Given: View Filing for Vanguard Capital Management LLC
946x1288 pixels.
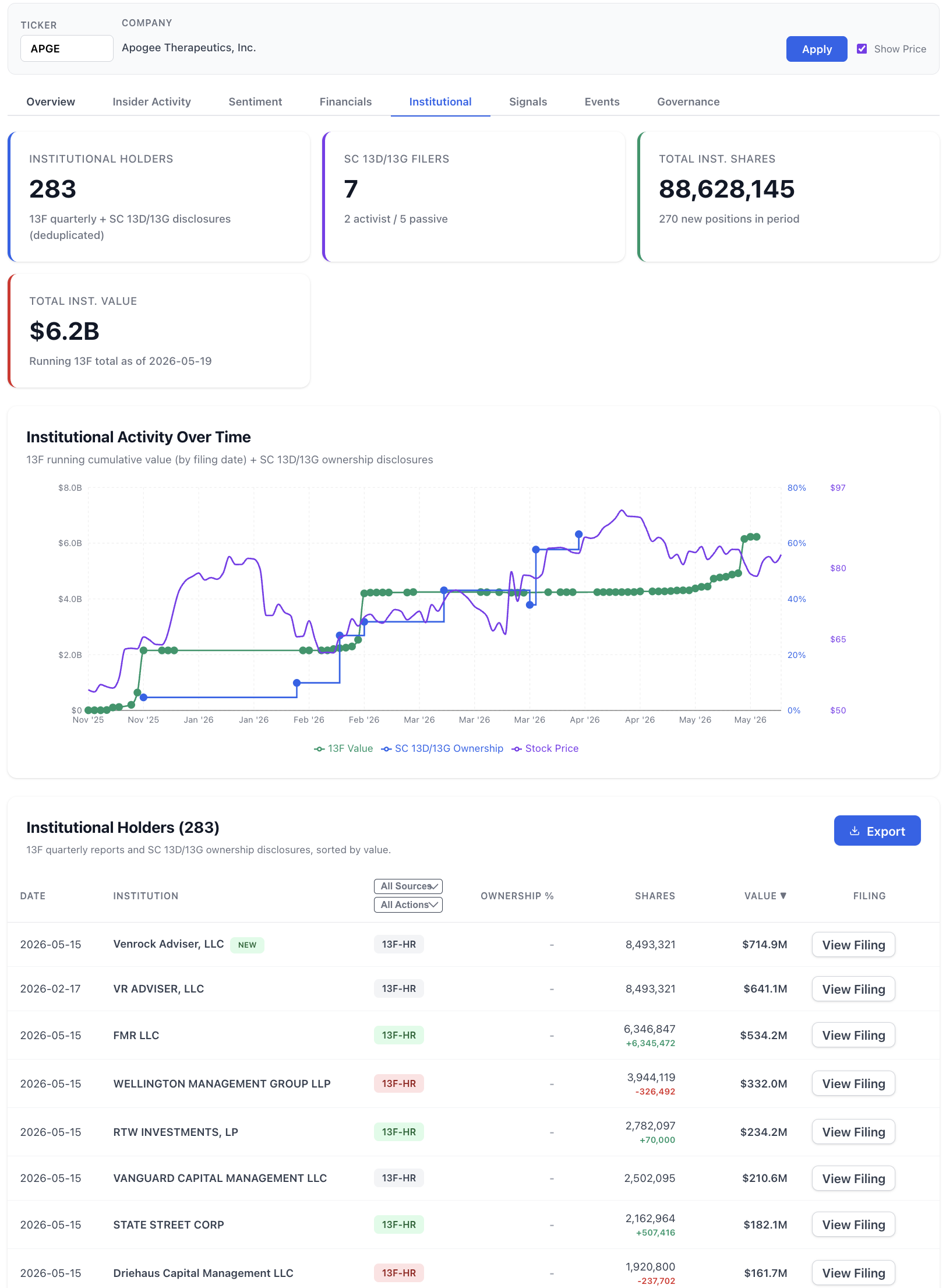Looking at the screenshot, I should click(x=853, y=1178).
